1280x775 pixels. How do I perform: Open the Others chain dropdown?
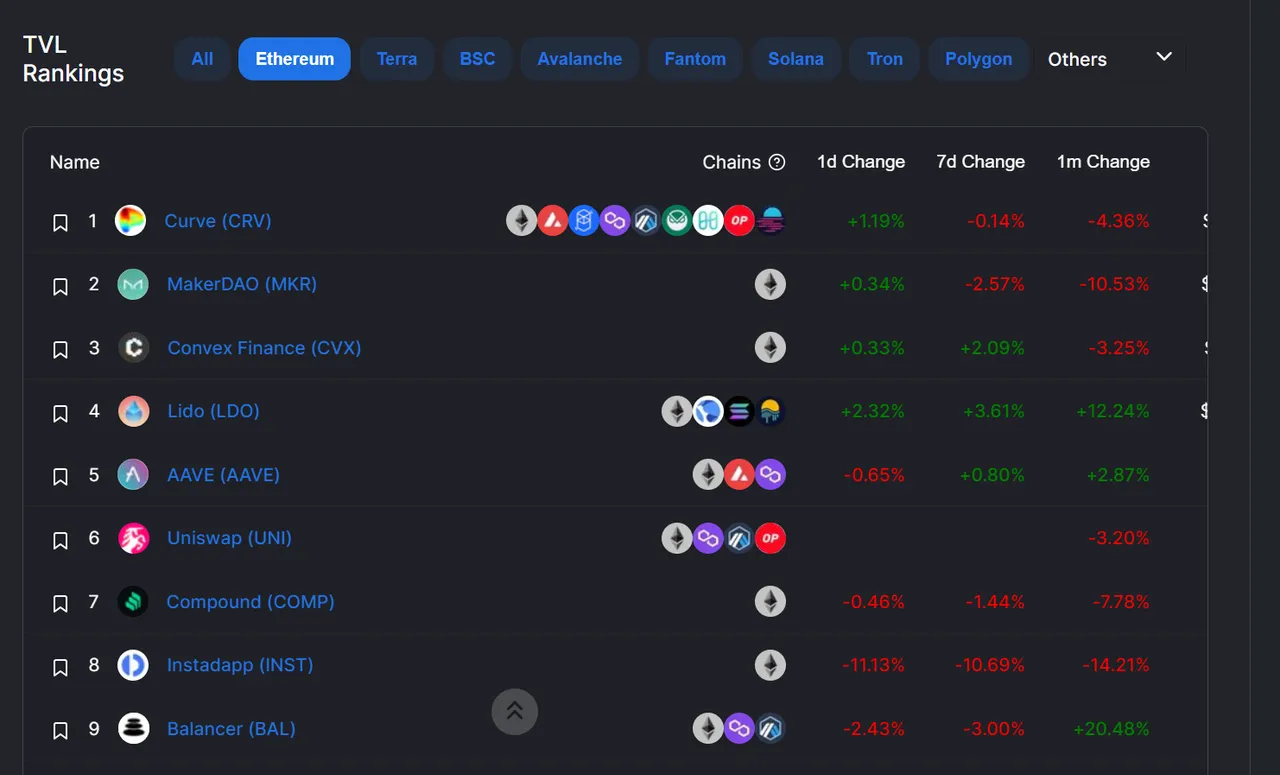pos(1112,59)
